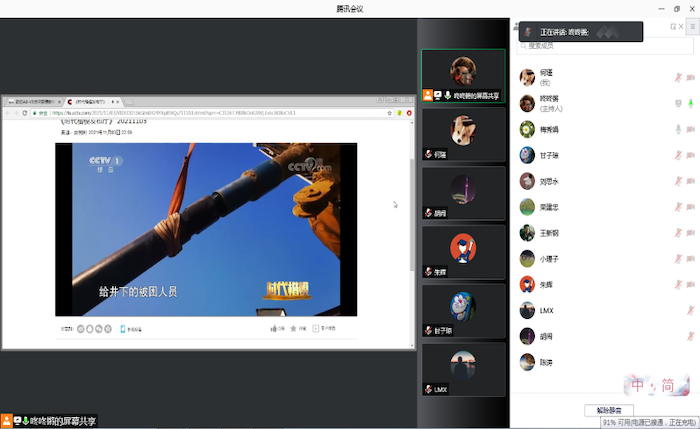Click the cctv.com URL address bar
Viewport: 700px width, 429px height.
214,113
